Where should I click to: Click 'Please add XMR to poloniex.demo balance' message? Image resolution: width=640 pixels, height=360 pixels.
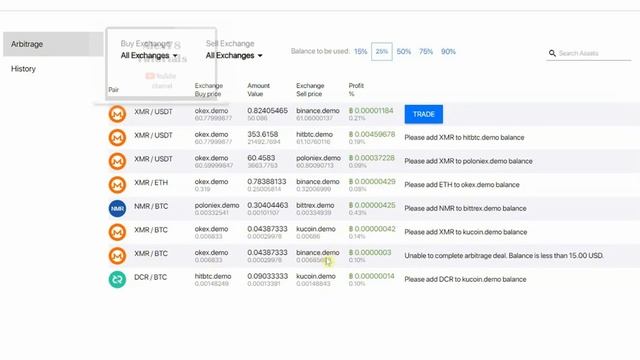click(x=469, y=161)
